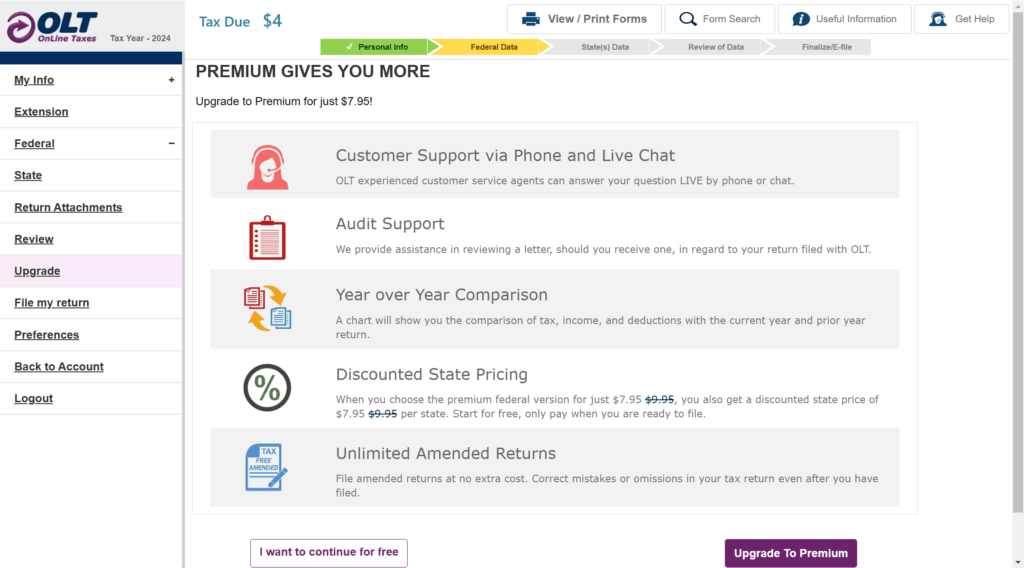
Task: Expand the My Info plus sign
Action: (171, 80)
